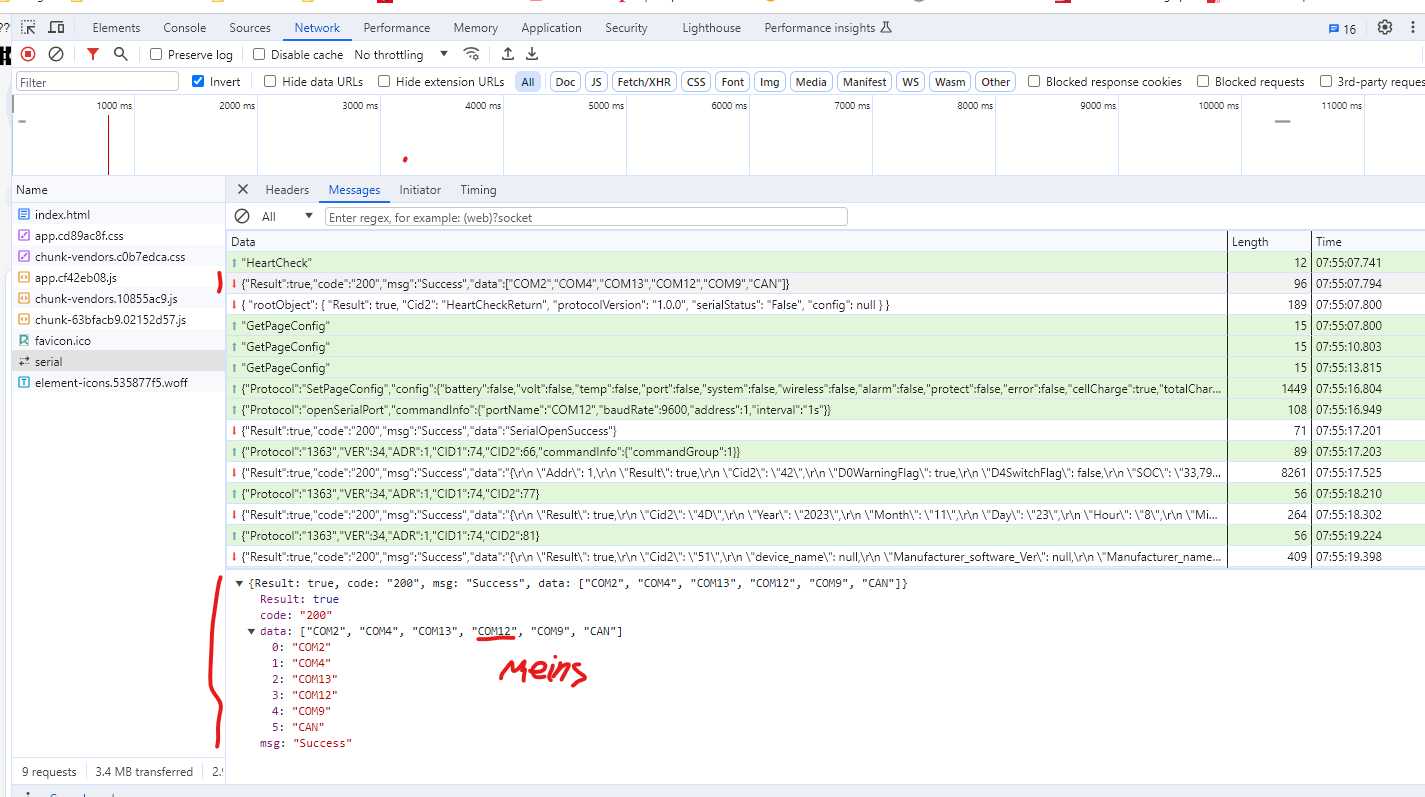Viewport: 1425px width, 797px height.
Task: Open DevTools settings gear
Action: click(x=1385, y=27)
